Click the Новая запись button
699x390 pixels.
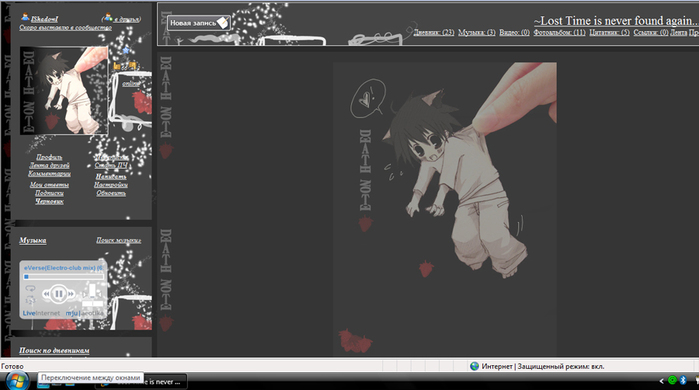(x=199, y=23)
